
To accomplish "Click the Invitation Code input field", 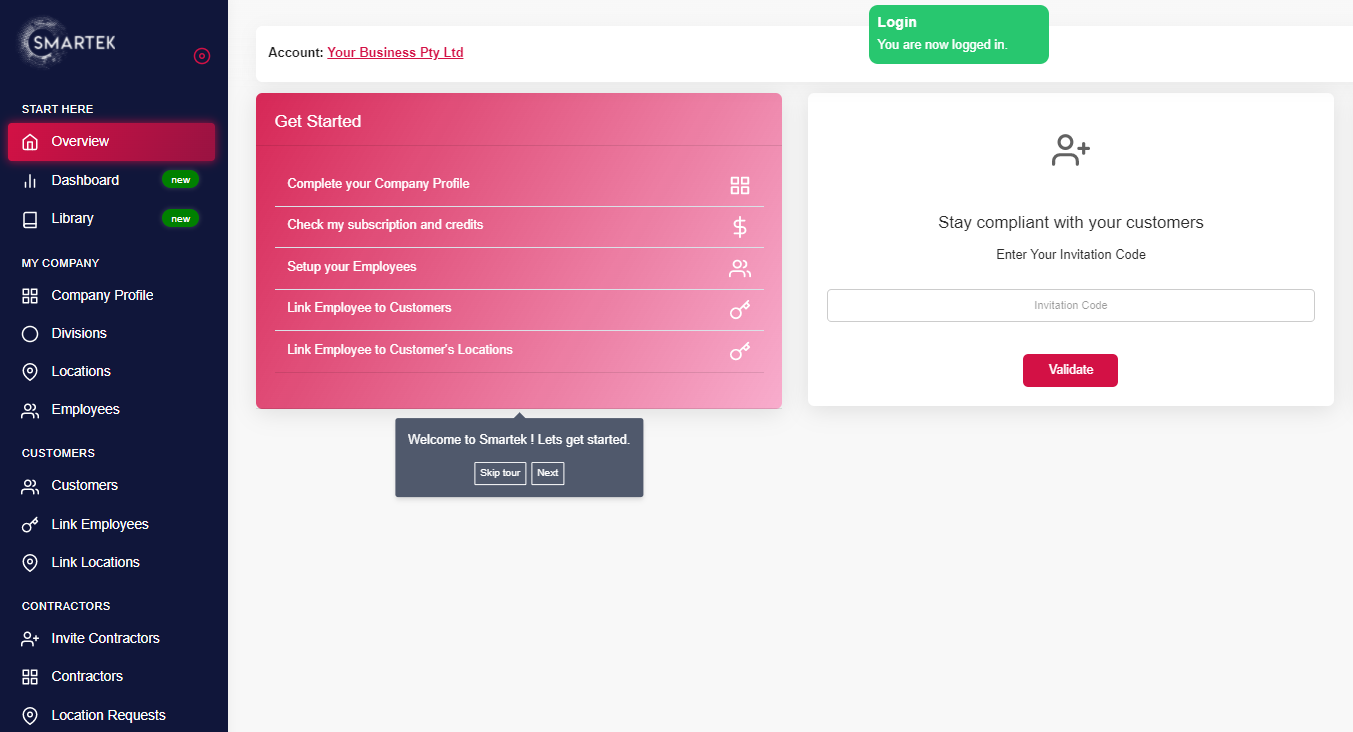I will coord(1070,305).
